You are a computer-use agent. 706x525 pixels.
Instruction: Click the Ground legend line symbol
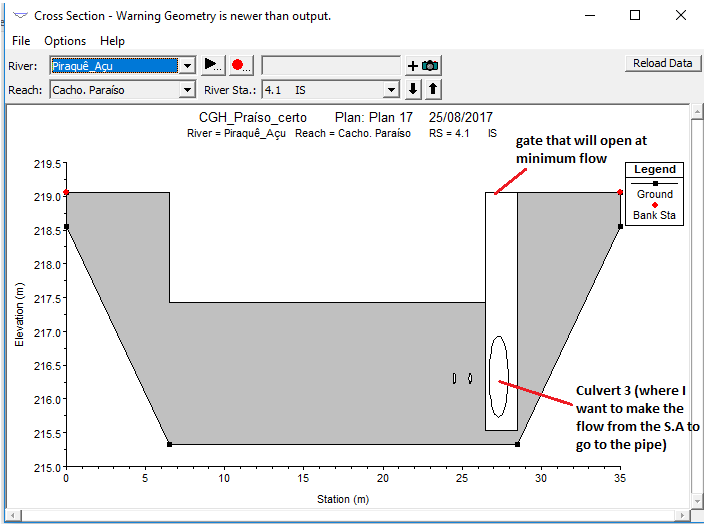pyautogui.click(x=655, y=184)
